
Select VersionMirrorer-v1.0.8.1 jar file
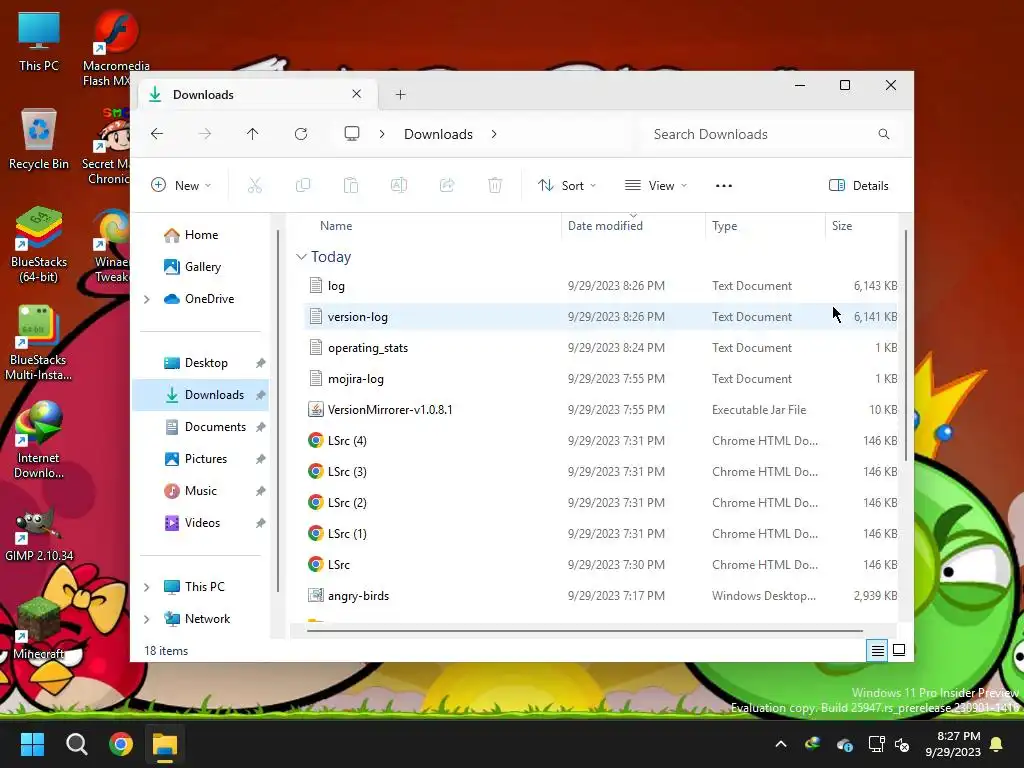[x=600, y=410]
